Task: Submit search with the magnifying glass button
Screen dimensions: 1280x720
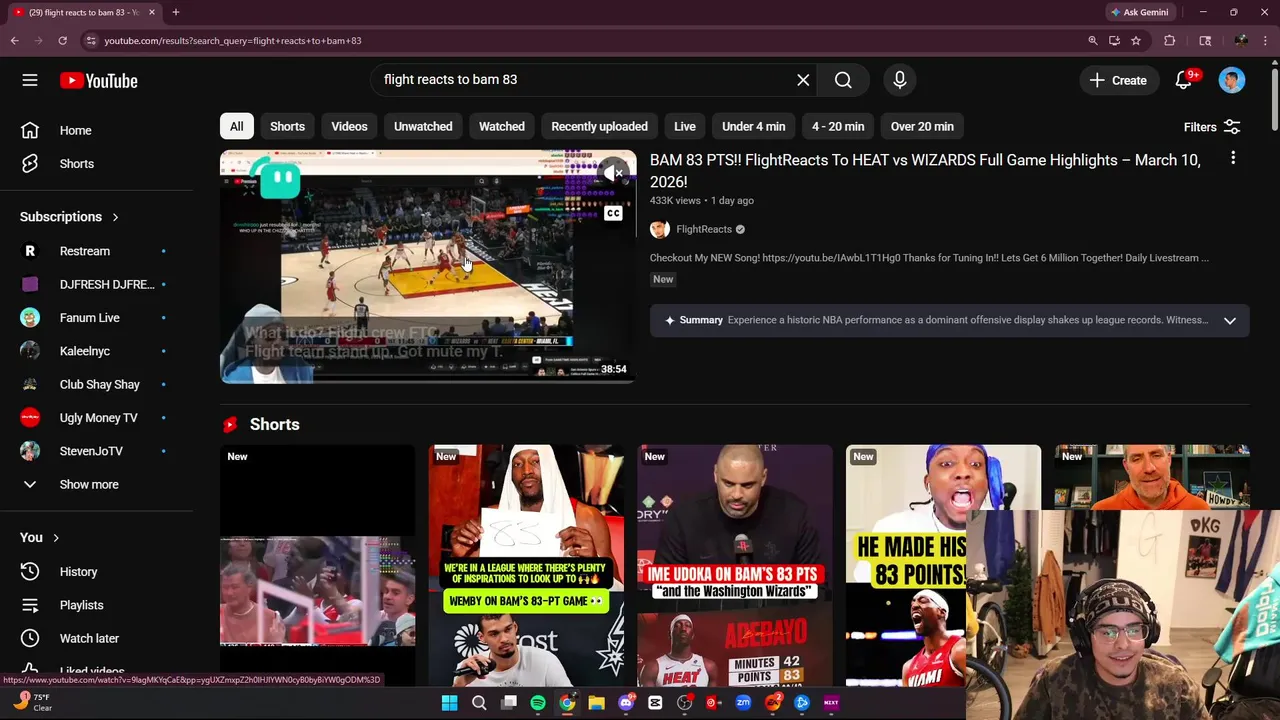Action: pos(843,80)
